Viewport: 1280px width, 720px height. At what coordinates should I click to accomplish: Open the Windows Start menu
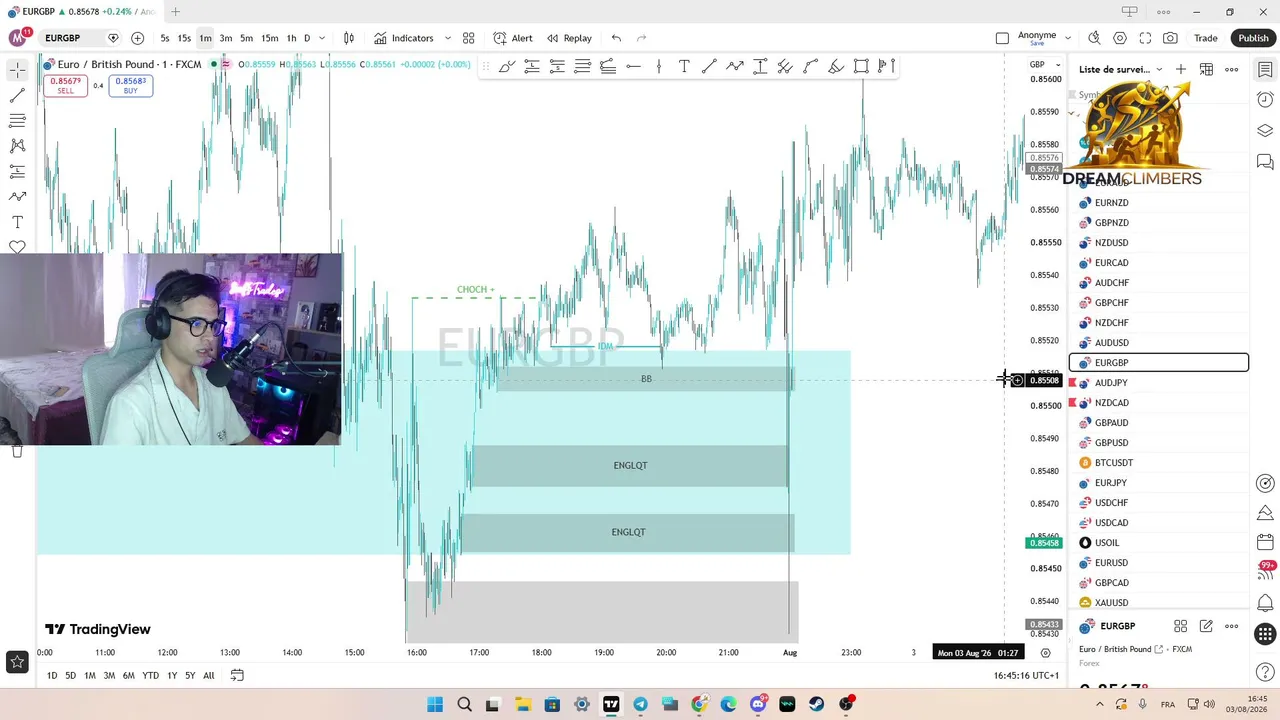pyautogui.click(x=435, y=704)
